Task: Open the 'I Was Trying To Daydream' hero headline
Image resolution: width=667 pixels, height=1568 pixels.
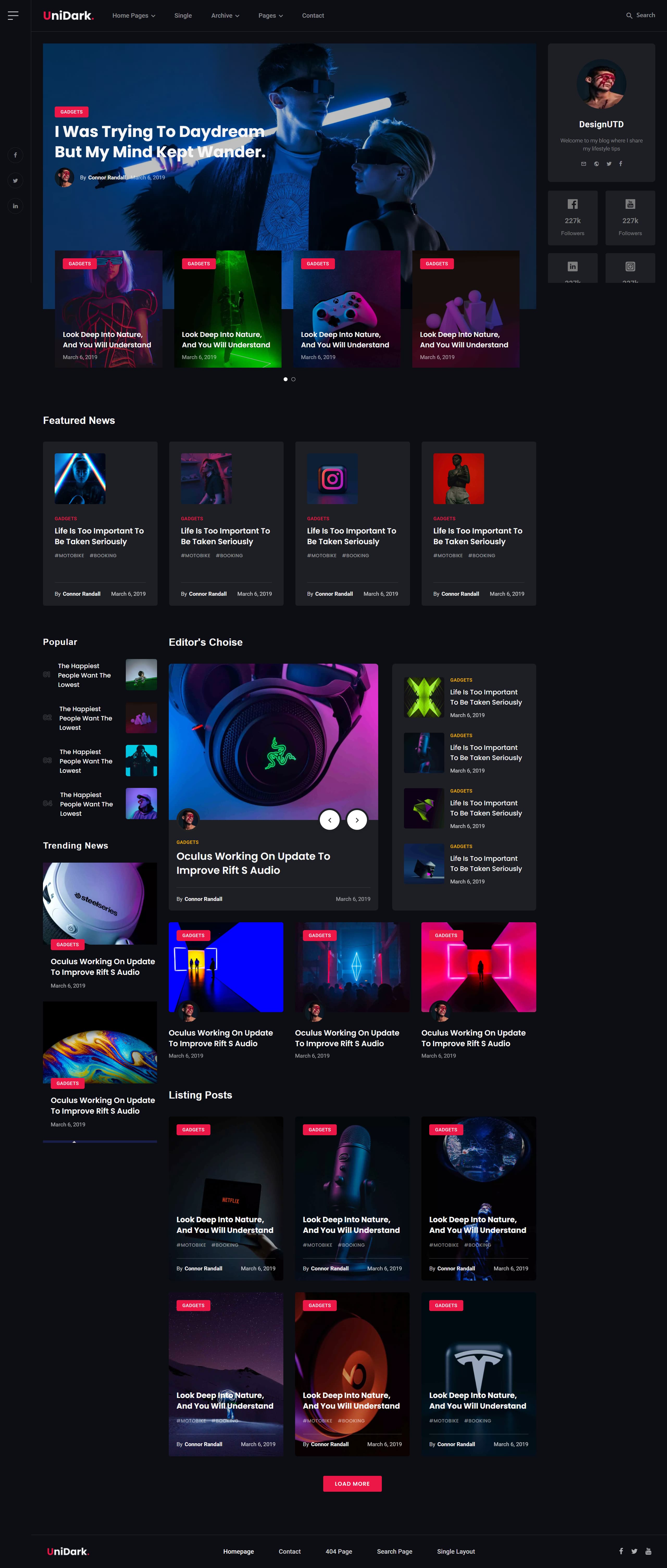Action: (x=160, y=141)
